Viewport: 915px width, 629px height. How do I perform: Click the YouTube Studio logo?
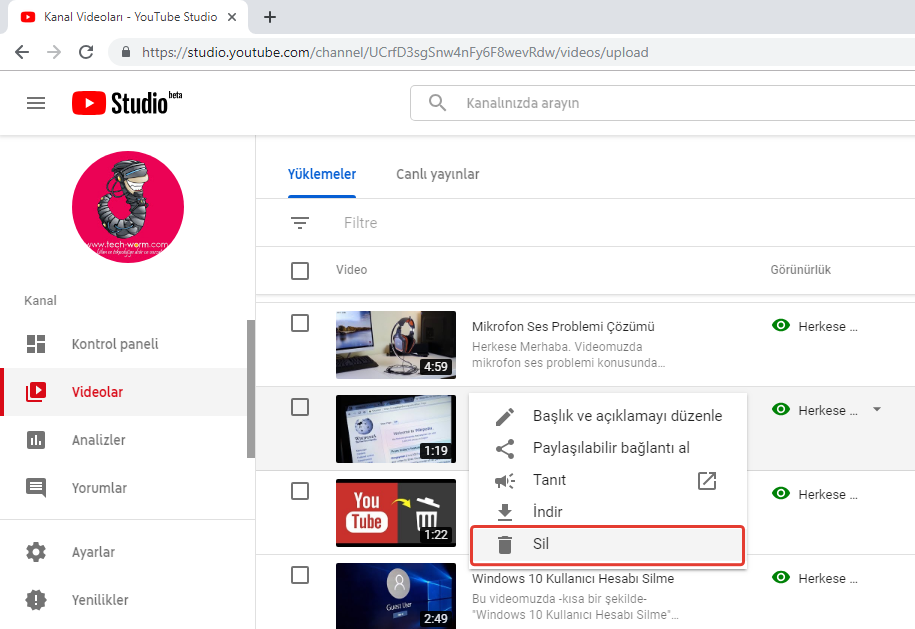(126, 103)
